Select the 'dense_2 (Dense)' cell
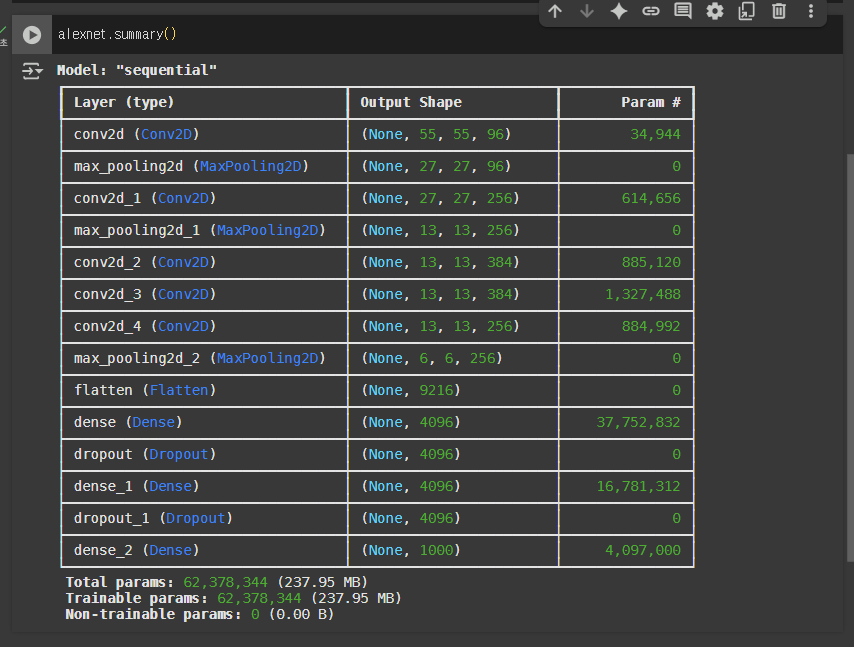Screen dimensions: 854x647 pos(137,551)
